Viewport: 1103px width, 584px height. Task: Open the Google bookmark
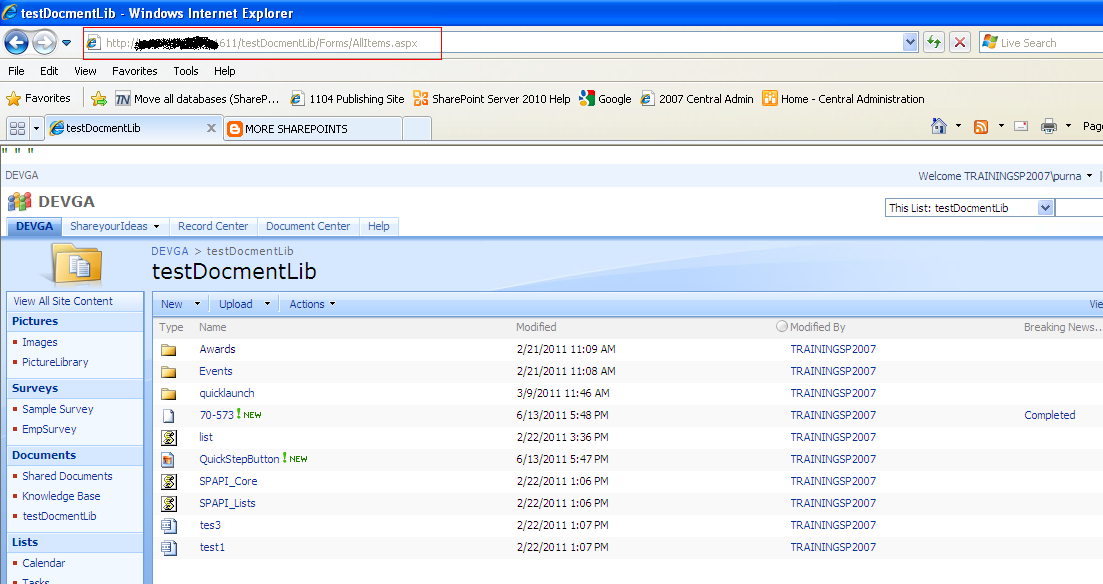click(605, 99)
